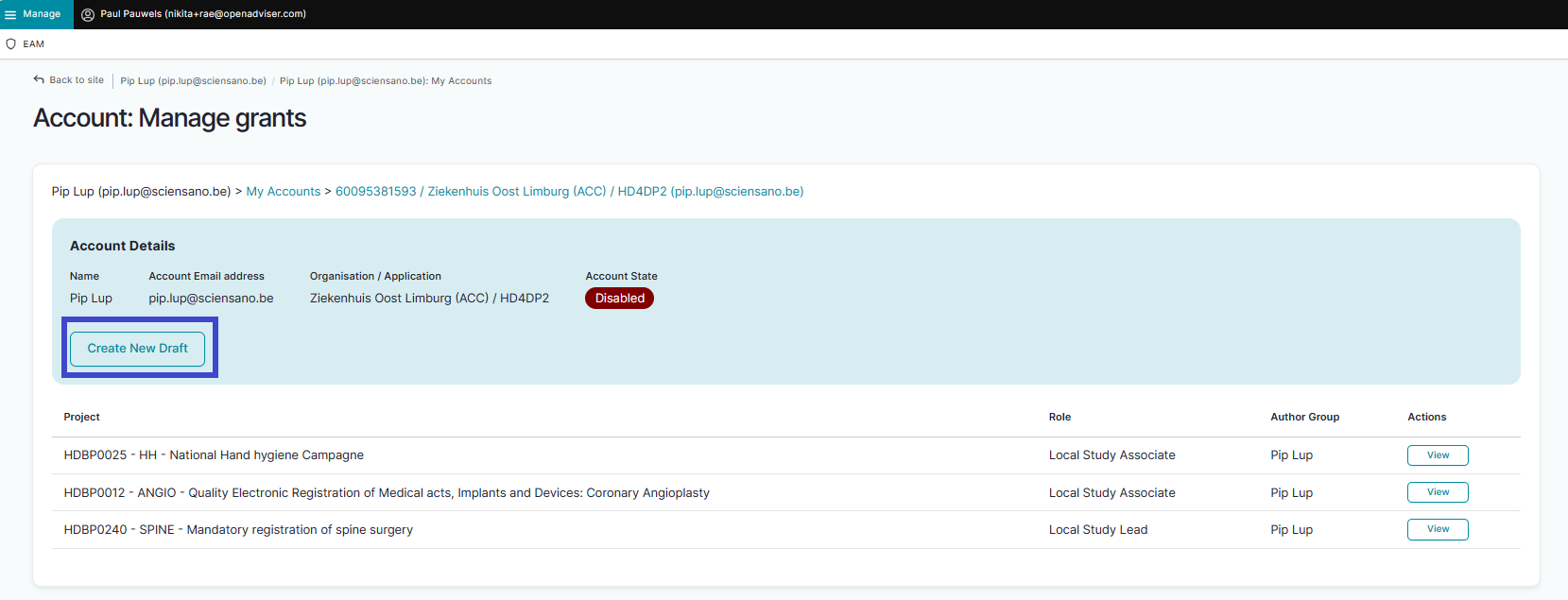This screenshot has width=1568, height=600.
Task: Follow the My Accounts link in card
Action: (x=283, y=192)
